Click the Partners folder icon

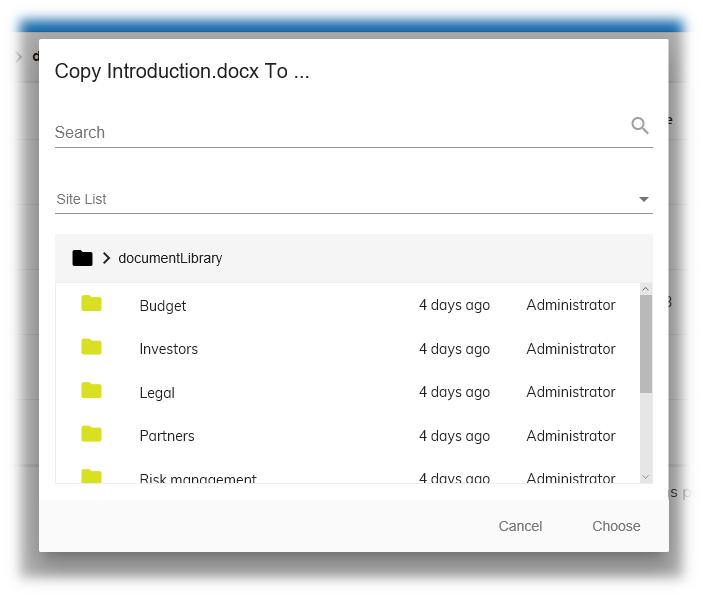coord(91,434)
